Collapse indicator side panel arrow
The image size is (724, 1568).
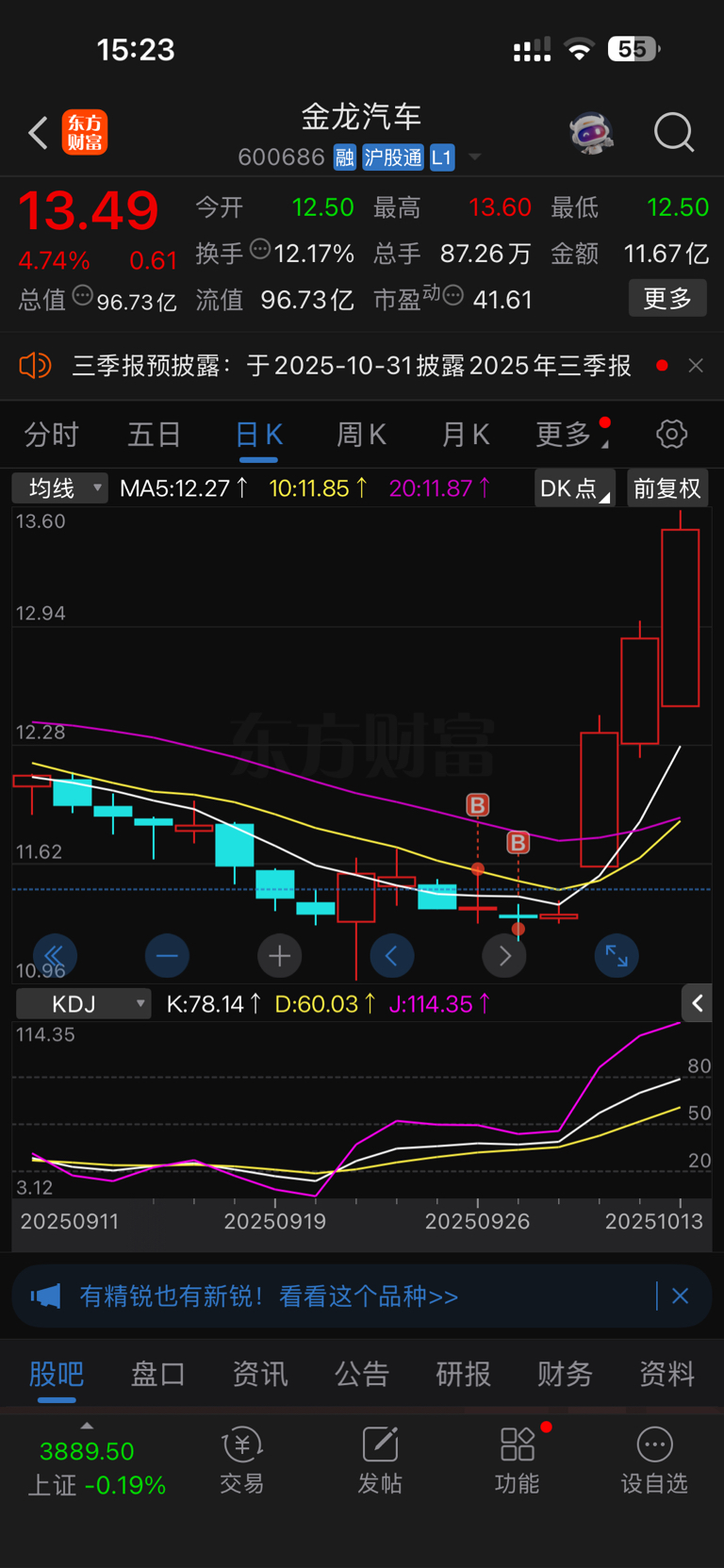click(x=697, y=1003)
